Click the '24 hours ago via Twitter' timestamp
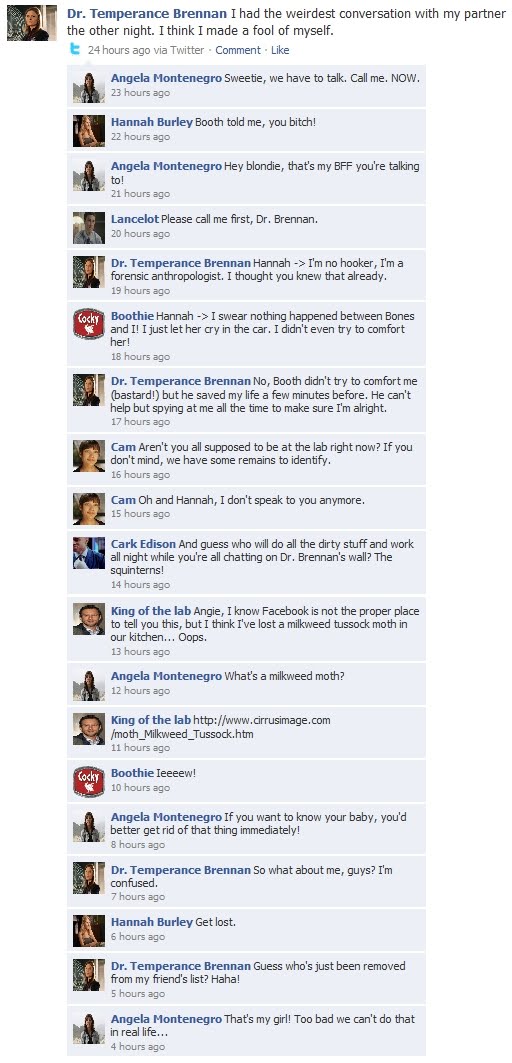This screenshot has width=512, height=1063. 146,50
